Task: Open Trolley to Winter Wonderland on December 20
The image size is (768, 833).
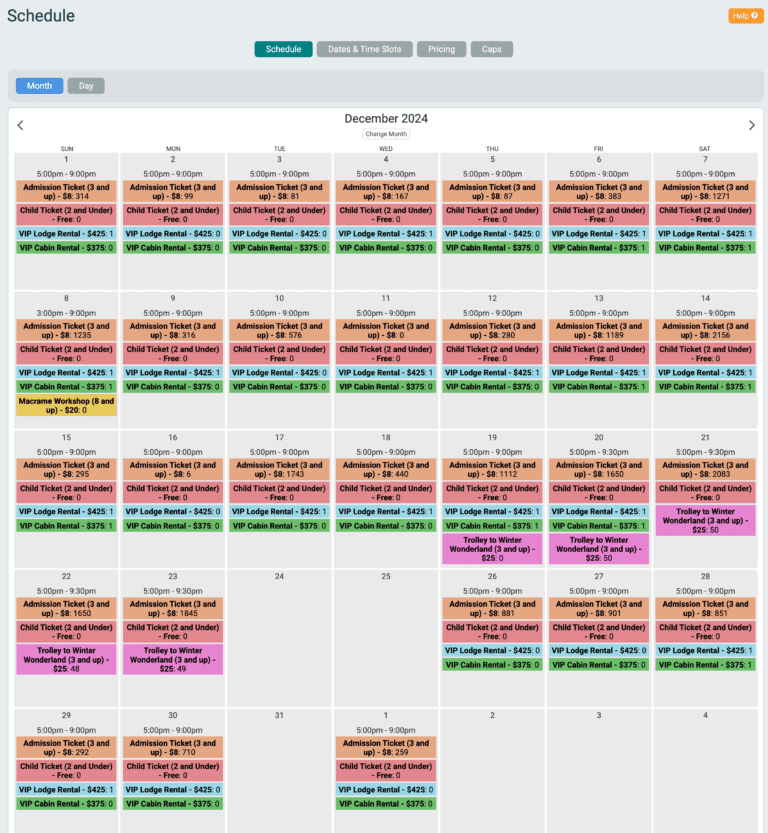Action: 599,549
